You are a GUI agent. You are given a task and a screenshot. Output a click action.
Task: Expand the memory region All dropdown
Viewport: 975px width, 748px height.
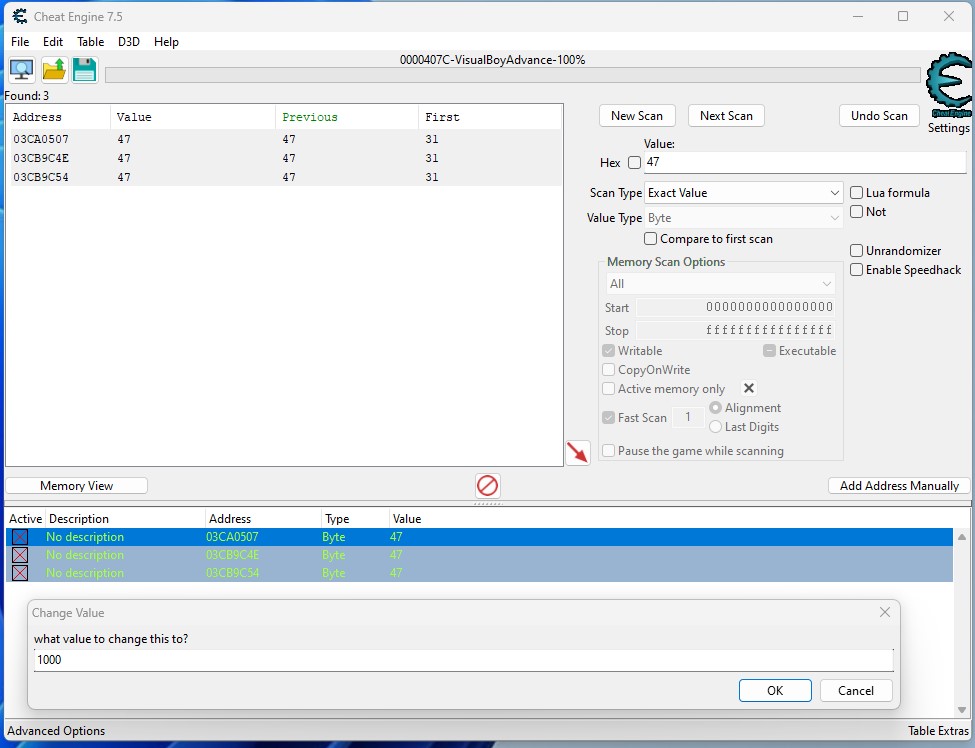pyautogui.click(x=720, y=284)
